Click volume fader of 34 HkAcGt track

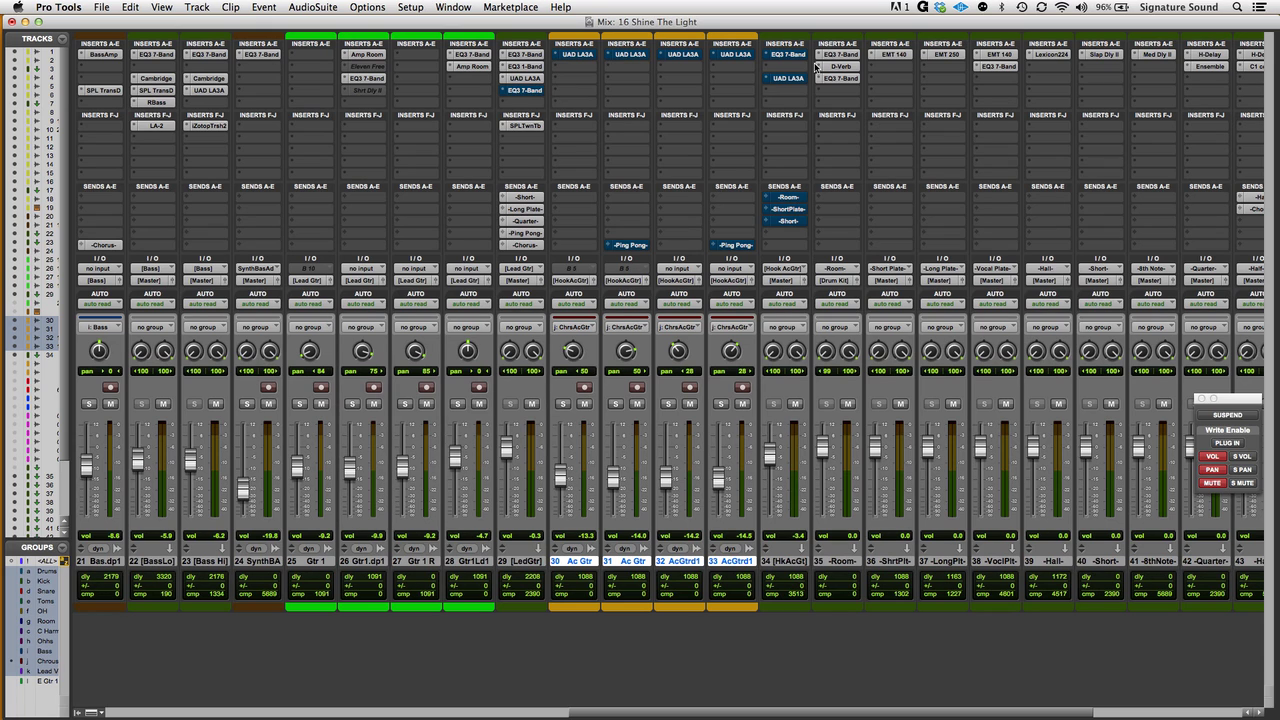click(770, 454)
